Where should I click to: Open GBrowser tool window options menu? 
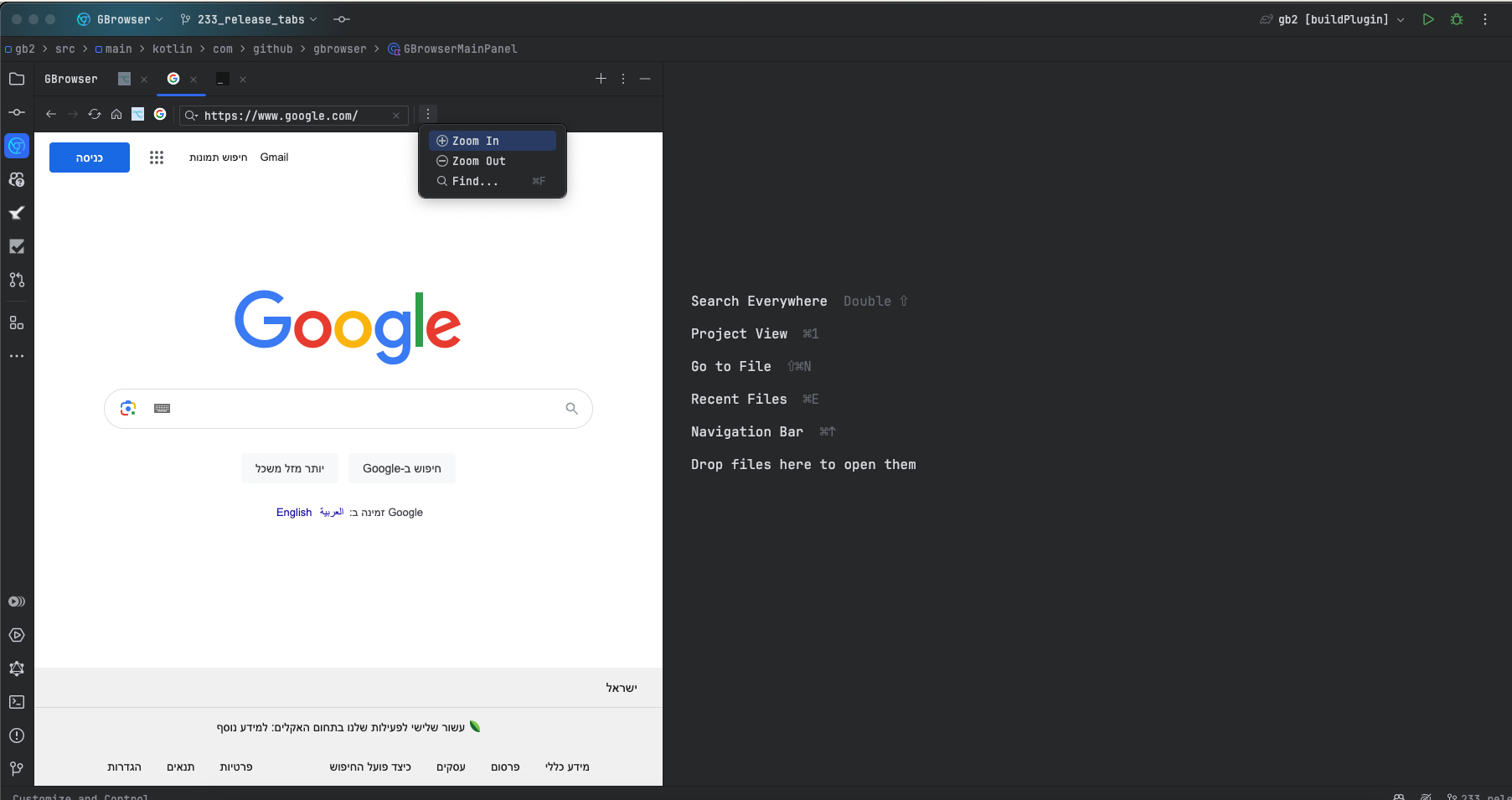pos(623,79)
